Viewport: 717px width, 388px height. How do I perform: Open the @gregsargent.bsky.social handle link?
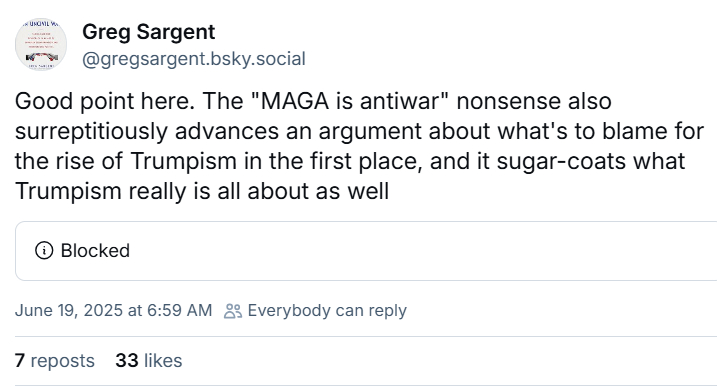pyautogui.click(x=194, y=59)
